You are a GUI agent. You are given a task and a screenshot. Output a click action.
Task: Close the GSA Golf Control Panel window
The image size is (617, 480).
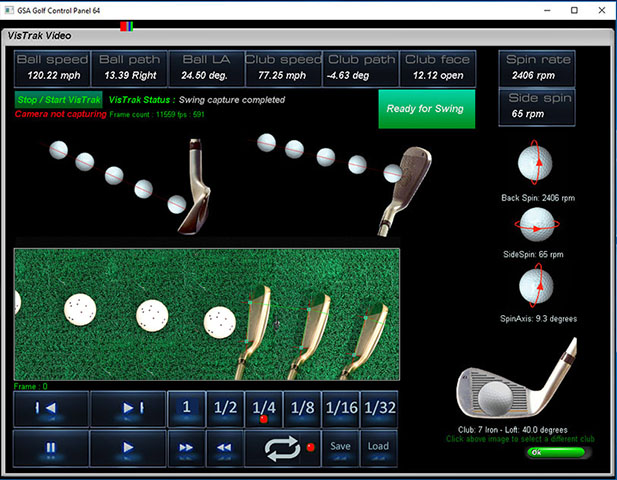point(602,10)
